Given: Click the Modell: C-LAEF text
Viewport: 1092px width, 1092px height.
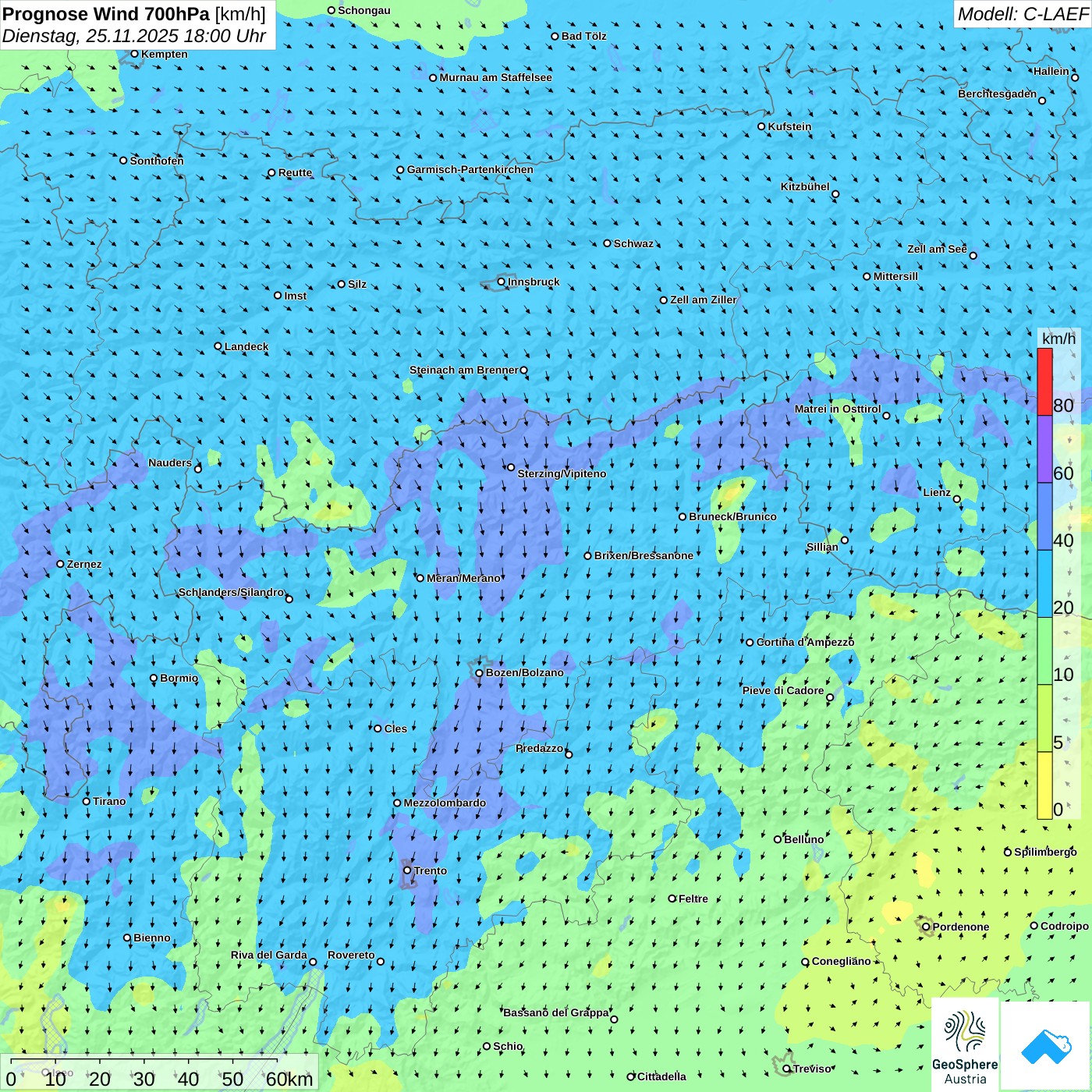Looking at the screenshot, I should (x=1023, y=14).
